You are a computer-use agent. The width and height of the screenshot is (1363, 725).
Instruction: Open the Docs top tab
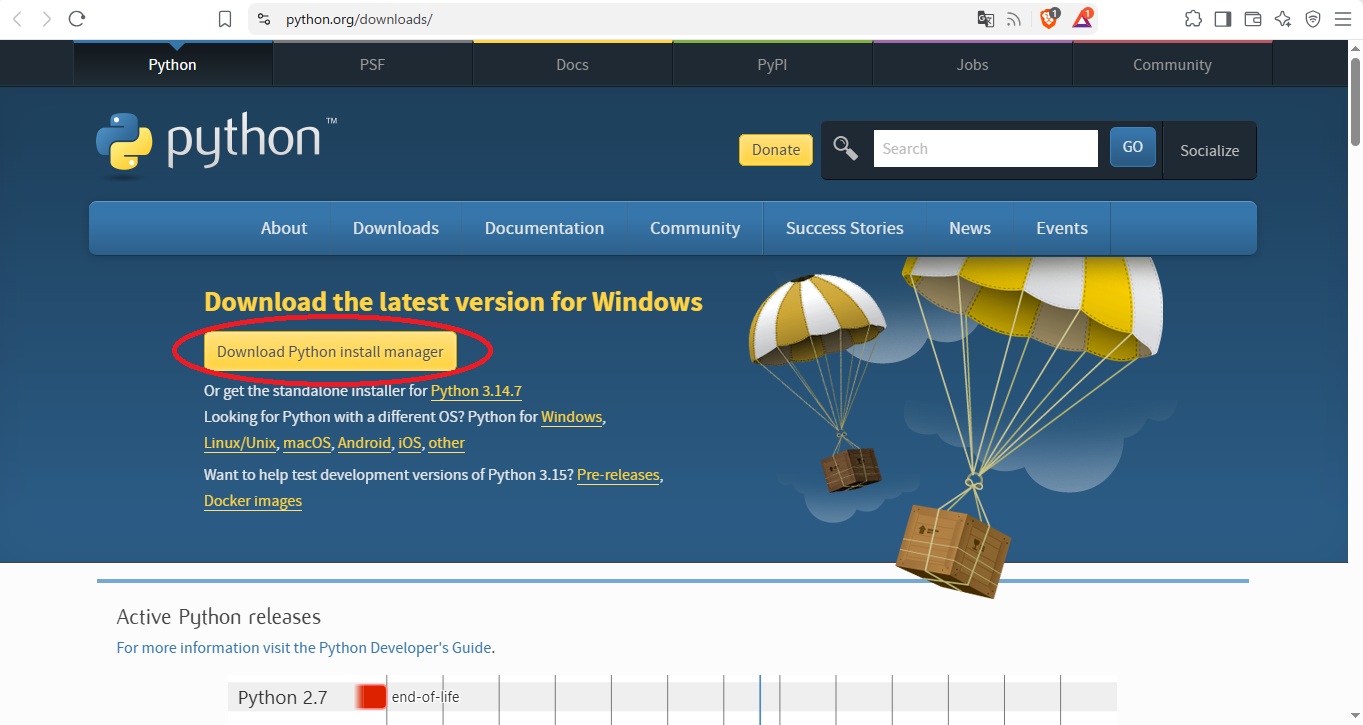click(572, 65)
